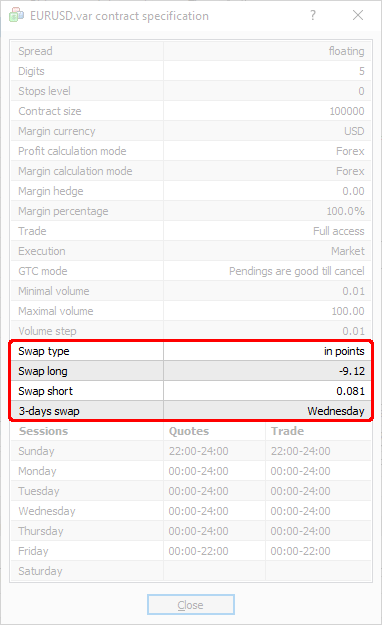Select Friday trade session 00:00-22:00
This screenshot has width=382, height=625.
(301, 551)
